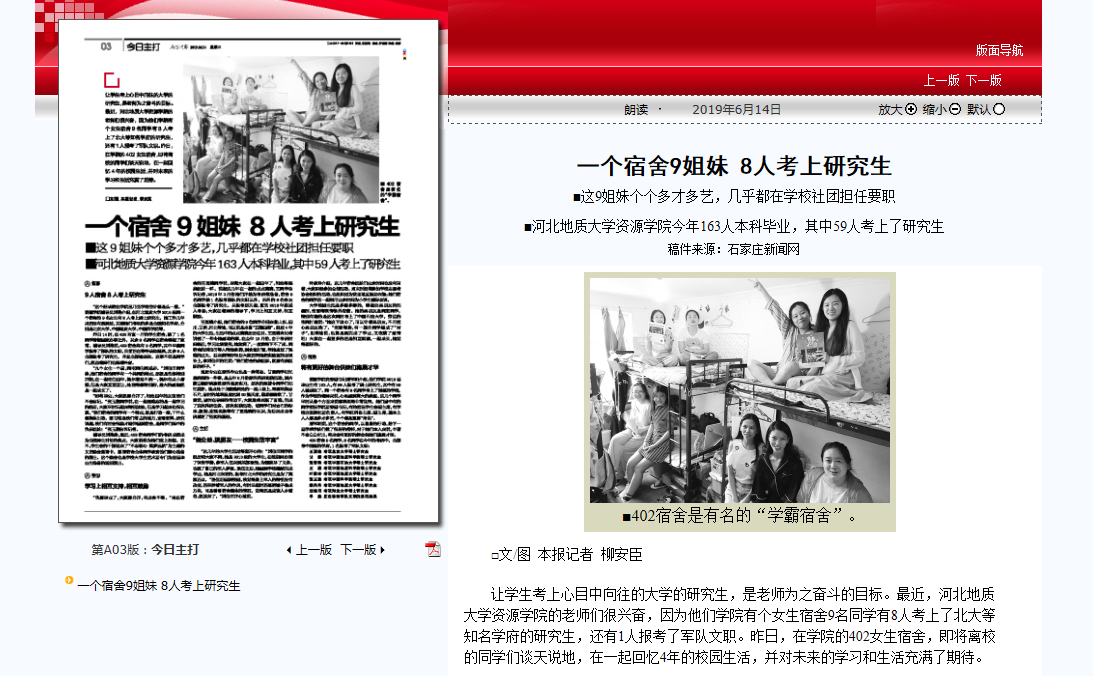Click the 默认 text to reset font size
1093x676 pixels.
tap(978, 110)
